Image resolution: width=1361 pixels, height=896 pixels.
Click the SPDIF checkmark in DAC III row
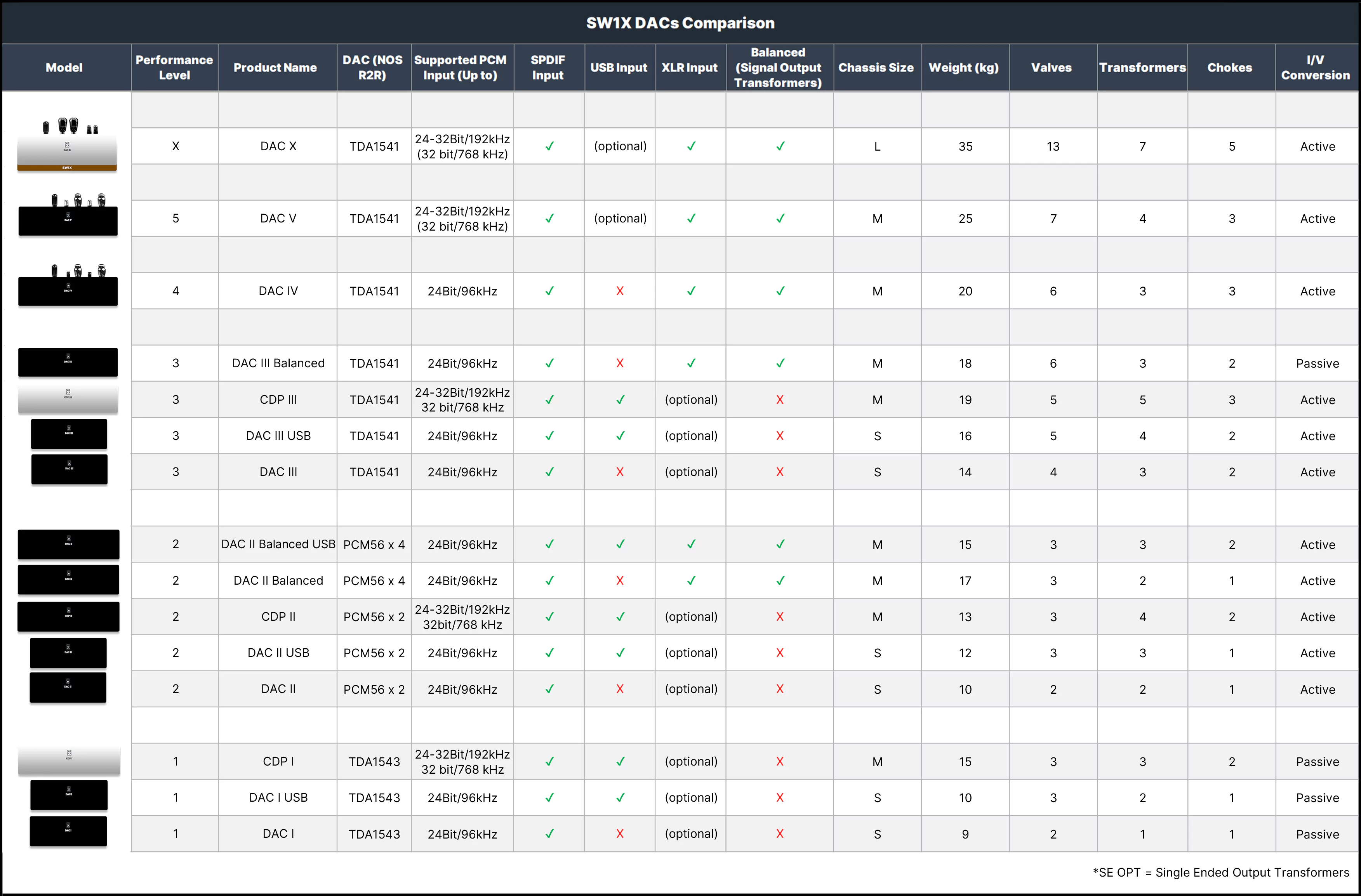click(x=549, y=472)
